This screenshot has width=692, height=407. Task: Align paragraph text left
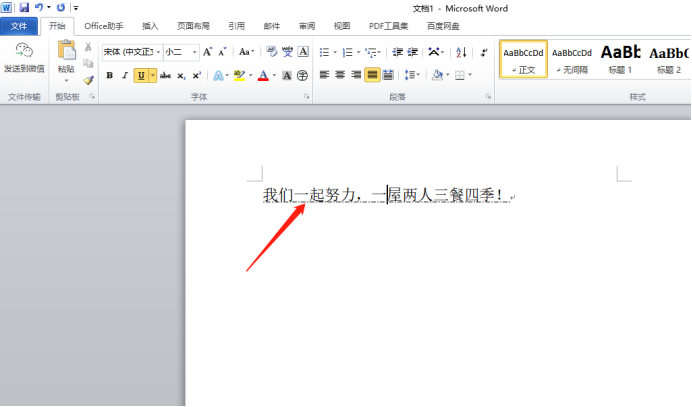pyautogui.click(x=324, y=75)
